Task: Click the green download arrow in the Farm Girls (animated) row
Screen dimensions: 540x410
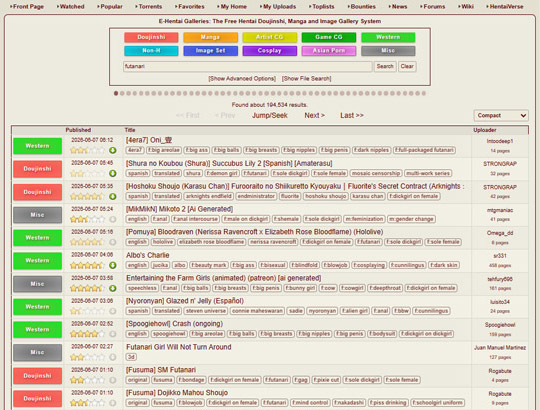Action: point(113,288)
